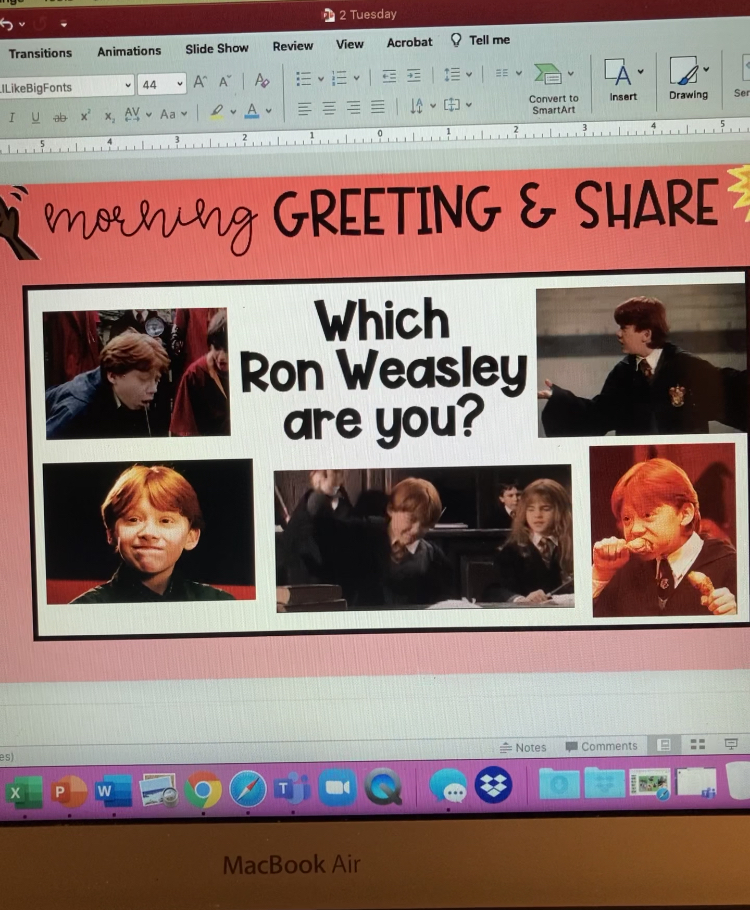Open the Acrobat tab
This screenshot has width=750, height=910.
pyautogui.click(x=409, y=42)
